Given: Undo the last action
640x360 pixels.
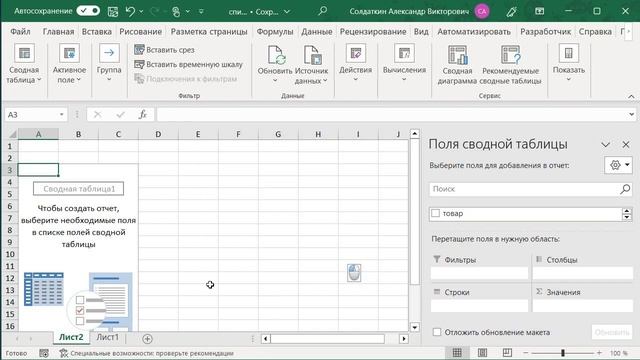Looking at the screenshot, I should [x=130, y=11].
